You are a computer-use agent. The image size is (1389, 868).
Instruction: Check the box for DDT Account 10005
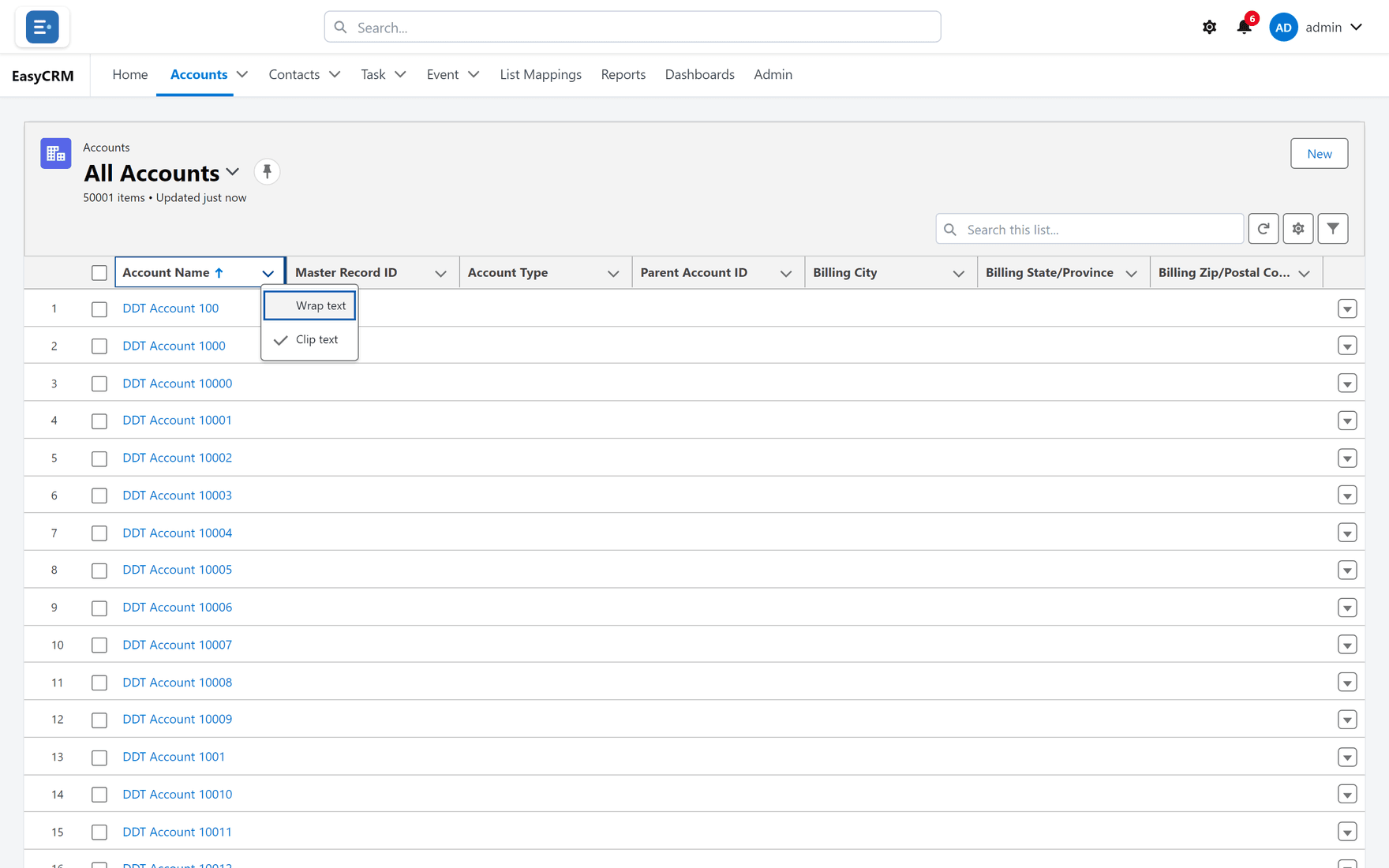[x=99, y=571]
